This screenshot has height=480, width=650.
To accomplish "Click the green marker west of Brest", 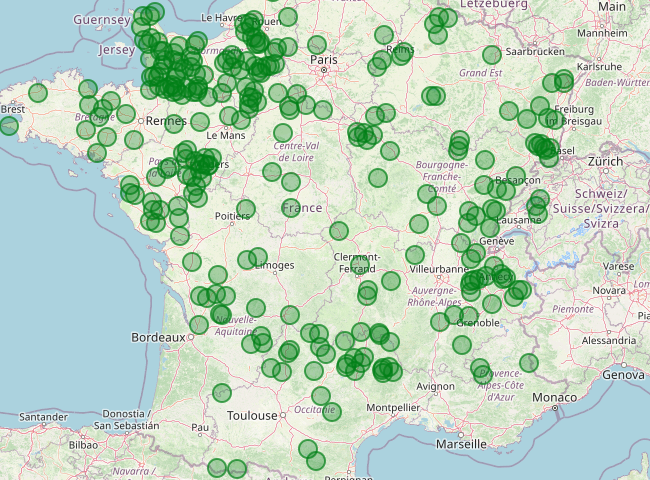I will pyautogui.click(x=9, y=125).
